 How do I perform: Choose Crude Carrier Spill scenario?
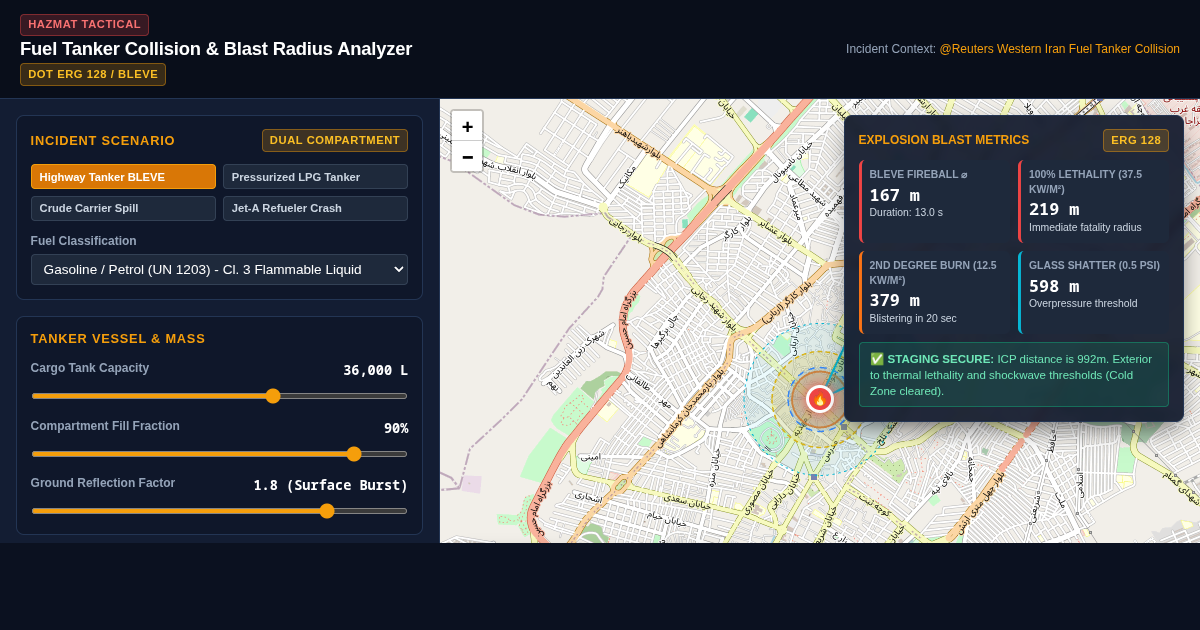click(x=123, y=208)
